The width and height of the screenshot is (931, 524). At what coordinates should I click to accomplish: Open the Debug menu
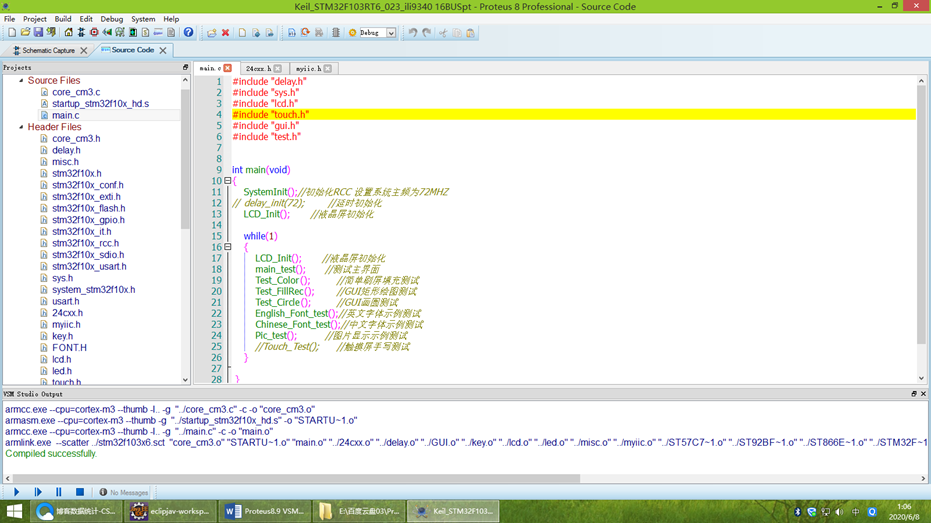click(112, 19)
